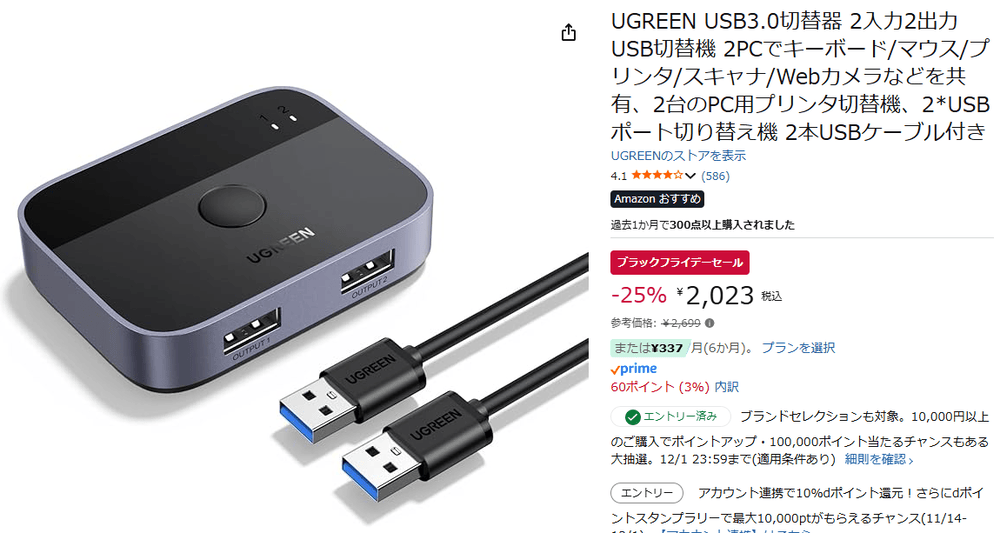The height and width of the screenshot is (533, 1000).
Task: Click the info icon next to 参考価格
Action: (709, 323)
